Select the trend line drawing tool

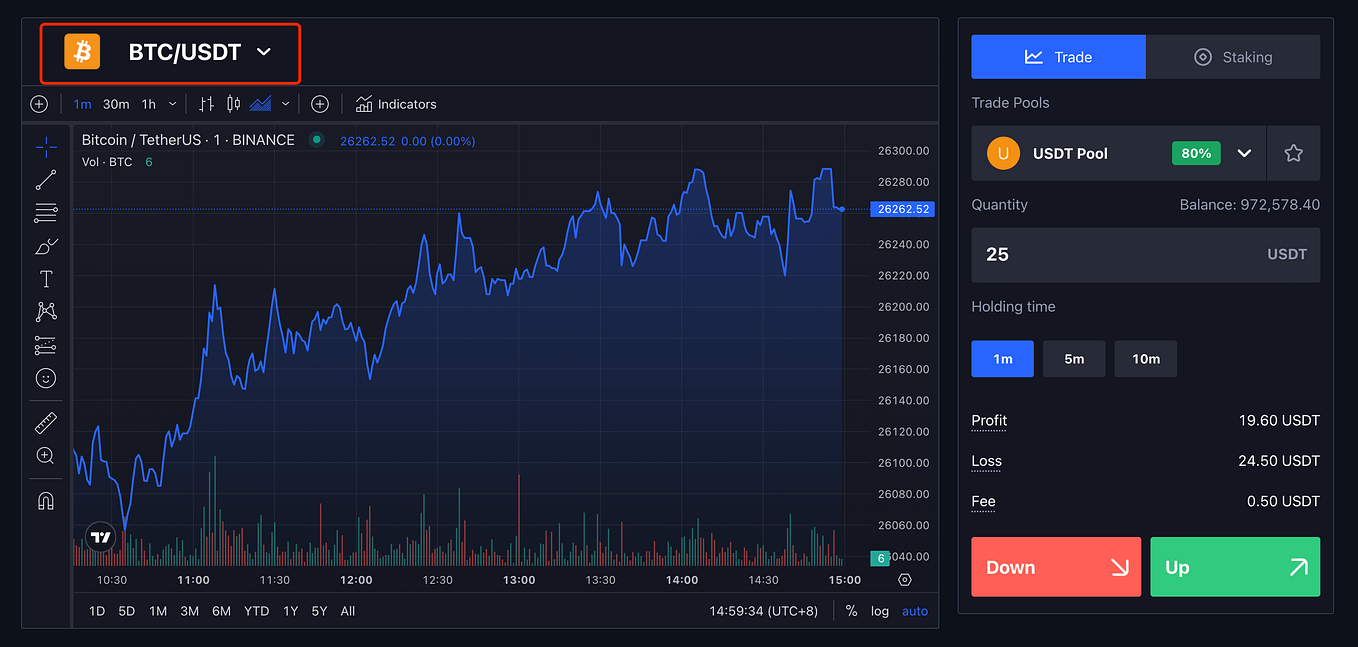coord(46,179)
